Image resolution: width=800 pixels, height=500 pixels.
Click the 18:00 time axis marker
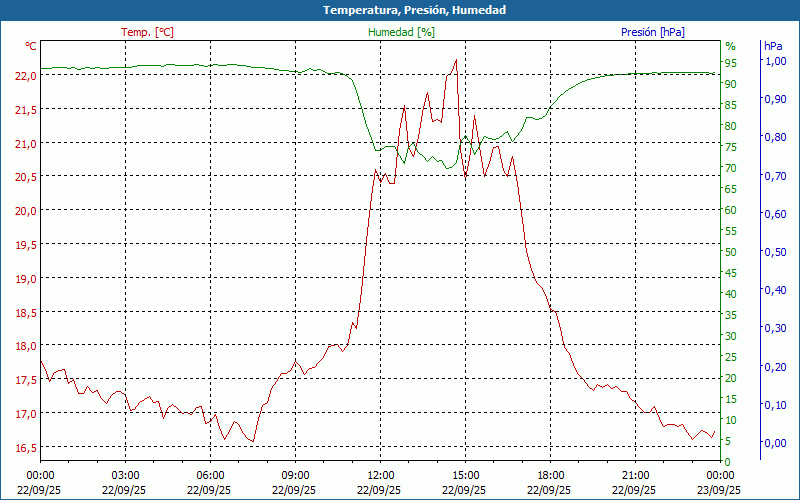click(551, 475)
